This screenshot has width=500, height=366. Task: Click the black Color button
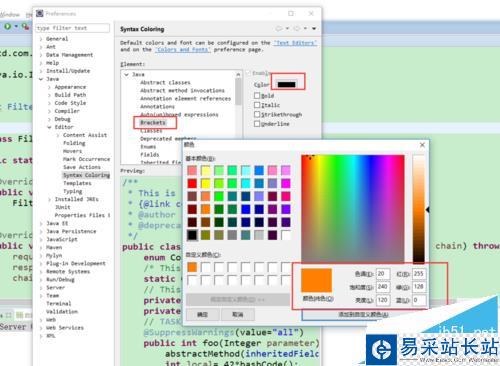point(287,84)
